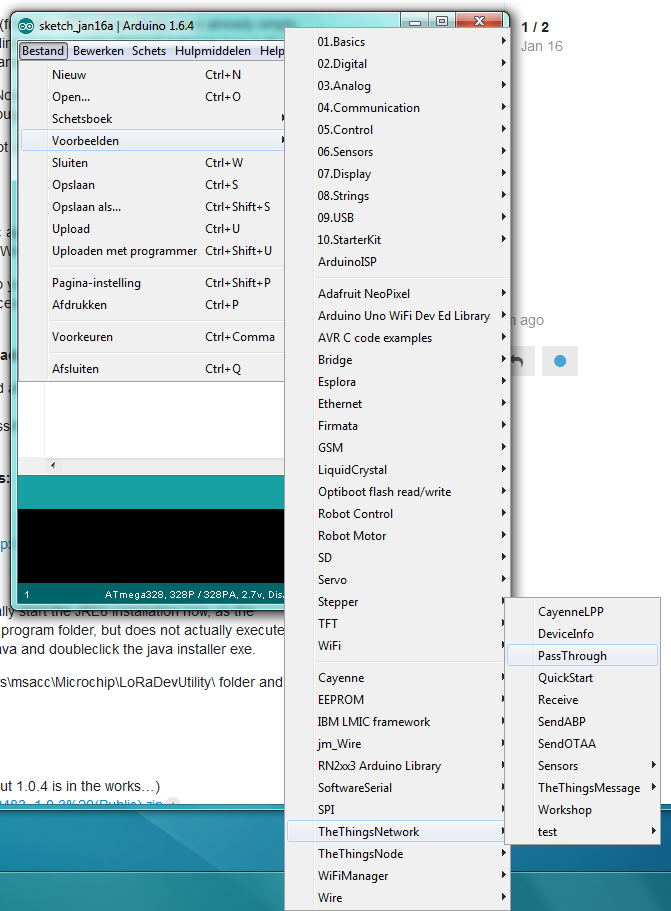Image resolution: width=671 pixels, height=911 pixels.
Task: Choose Open... in the Bestand menu
Action: pos(153,97)
